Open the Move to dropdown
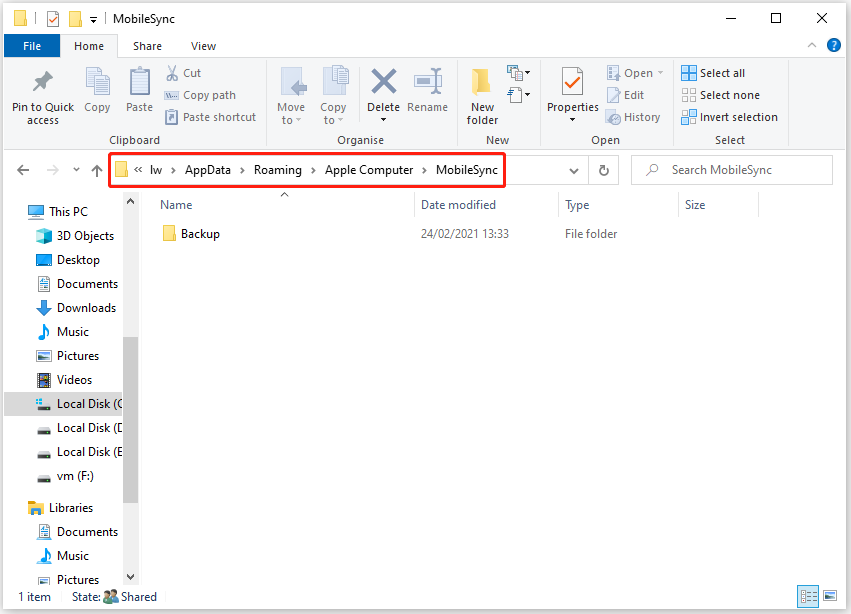Viewport: 851px width, 614px height. point(291,114)
